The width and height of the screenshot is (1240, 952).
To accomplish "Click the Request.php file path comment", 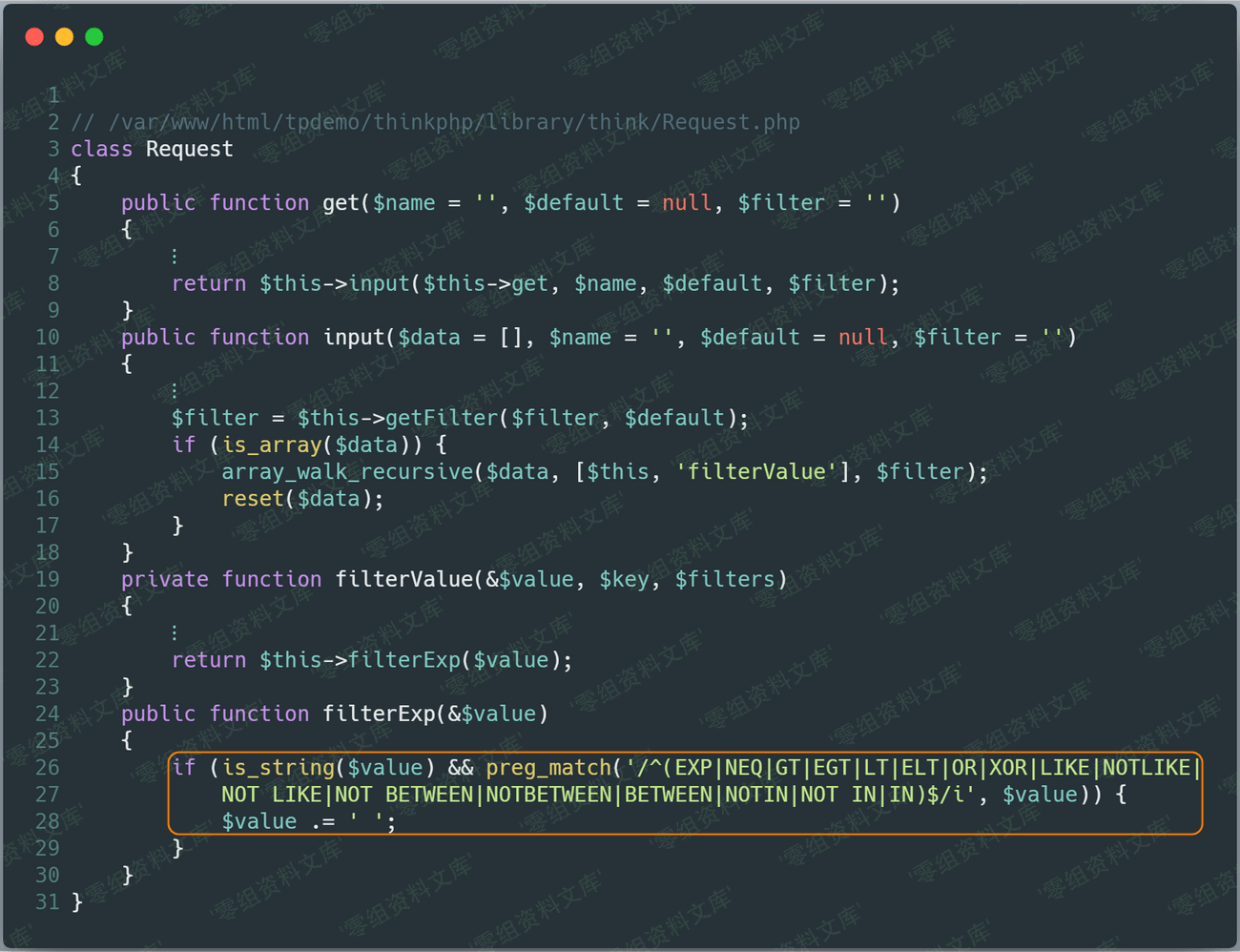I will (x=454, y=122).
